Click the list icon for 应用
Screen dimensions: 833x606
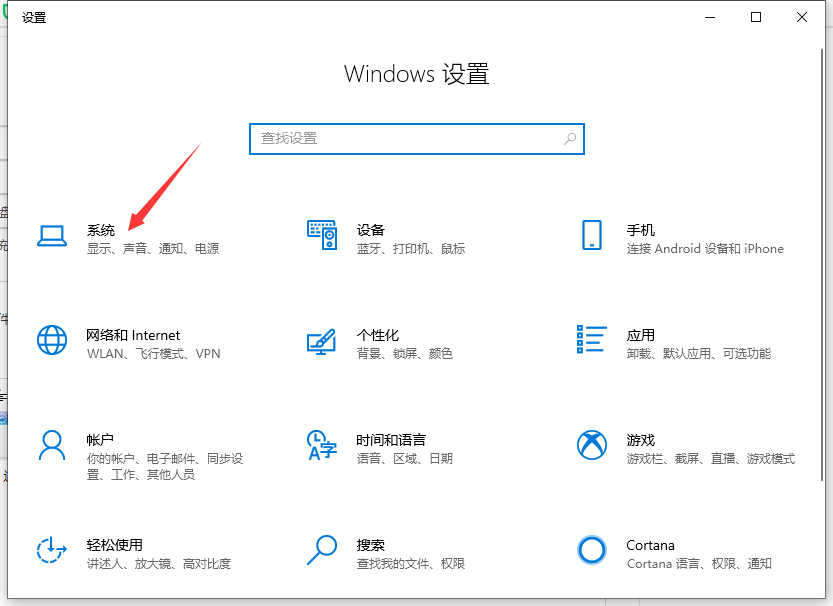coord(591,340)
